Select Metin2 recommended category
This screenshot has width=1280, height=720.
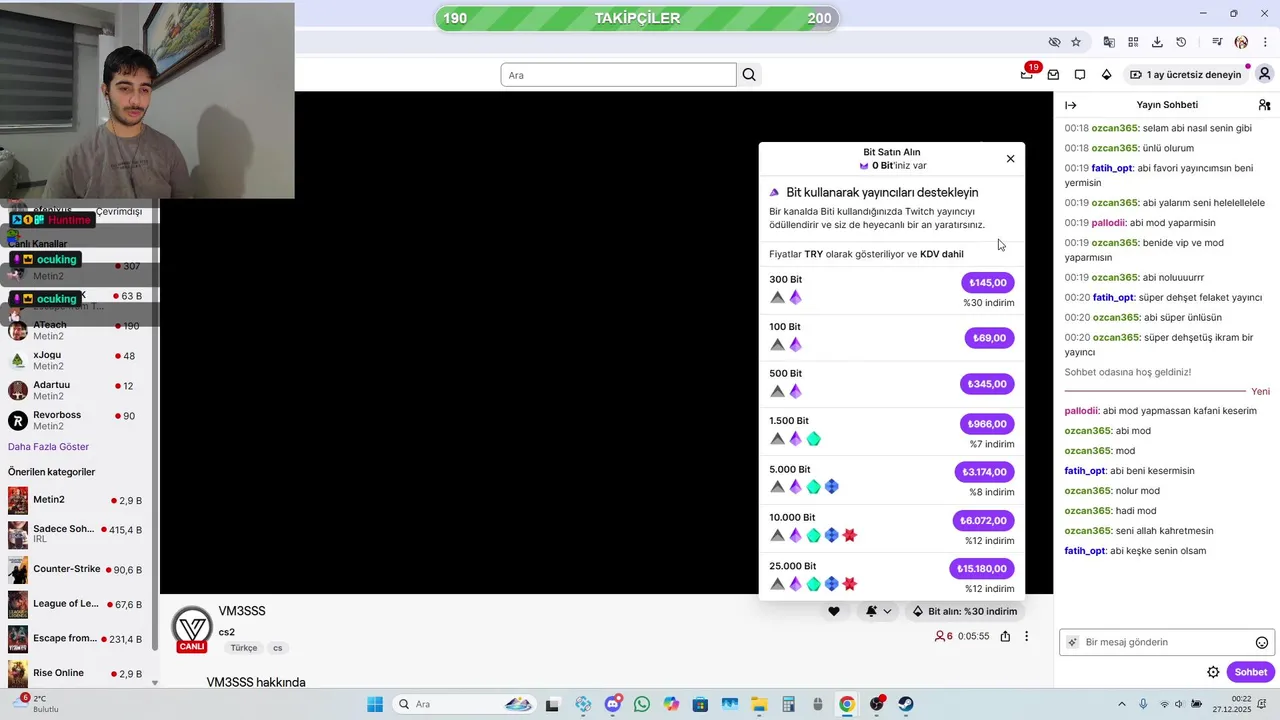click(77, 500)
